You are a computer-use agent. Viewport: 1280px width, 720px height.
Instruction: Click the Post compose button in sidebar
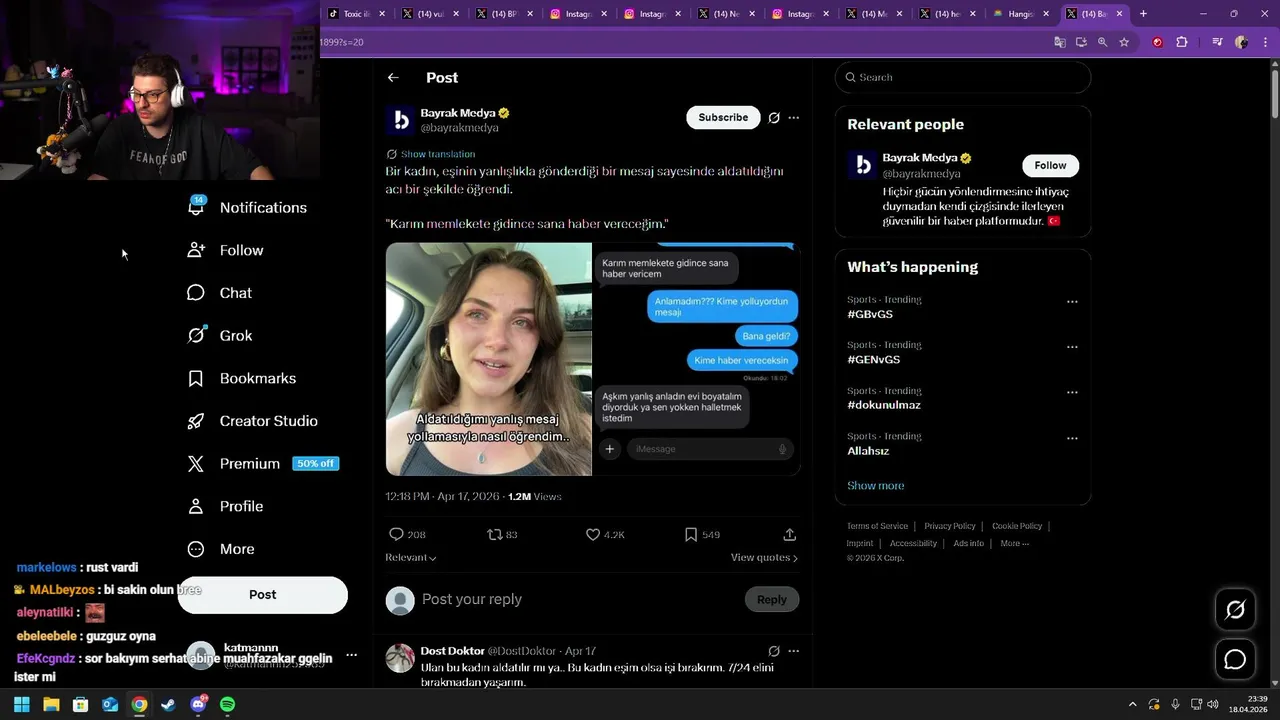[x=263, y=595]
